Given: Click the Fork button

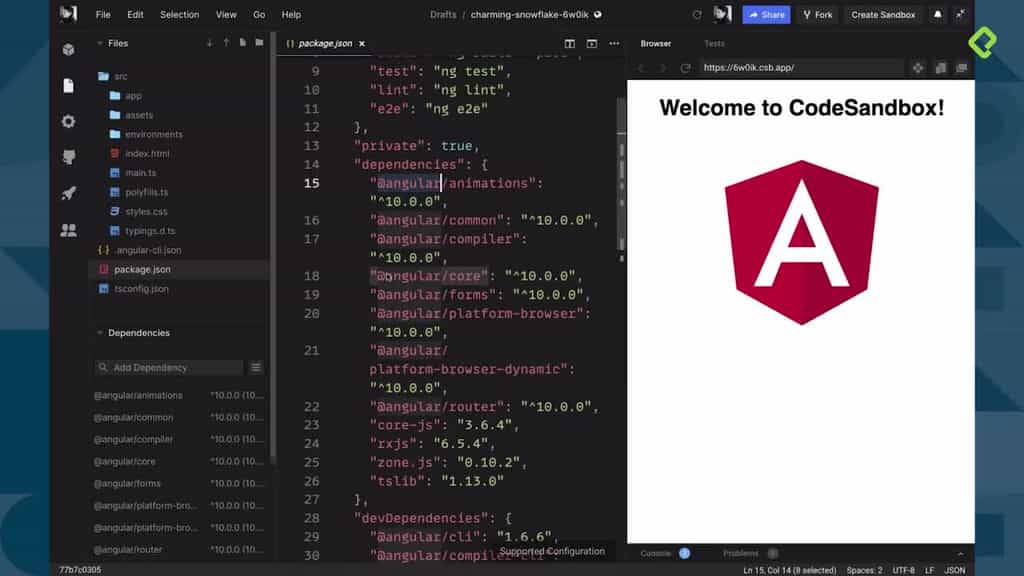Looking at the screenshot, I should coord(818,14).
